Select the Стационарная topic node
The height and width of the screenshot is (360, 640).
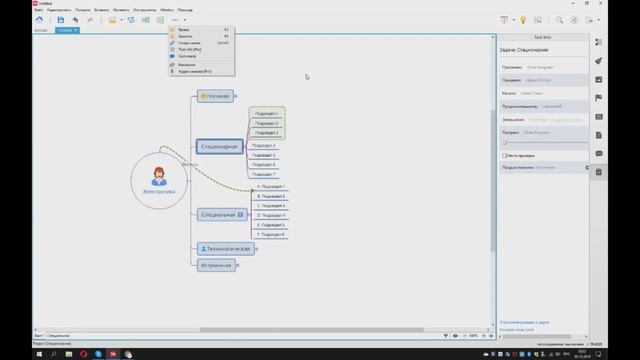coord(220,147)
